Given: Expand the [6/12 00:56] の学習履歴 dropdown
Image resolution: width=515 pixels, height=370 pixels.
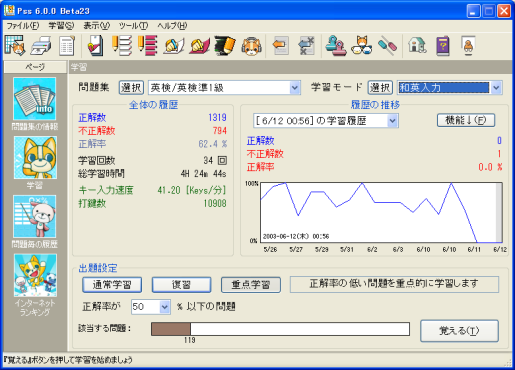Looking at the screenshot, I should [x=393, y=121].
